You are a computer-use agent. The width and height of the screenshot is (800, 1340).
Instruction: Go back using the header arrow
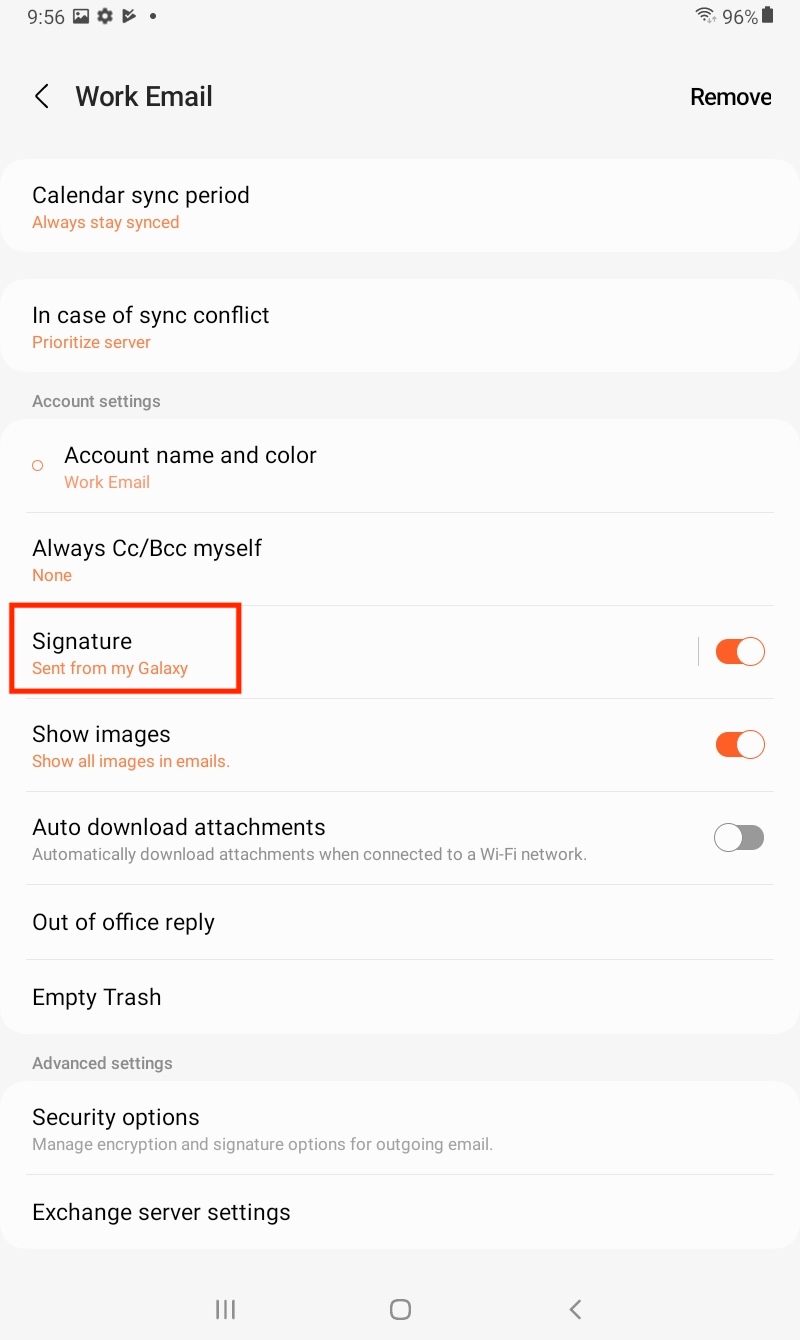(42, 97)
